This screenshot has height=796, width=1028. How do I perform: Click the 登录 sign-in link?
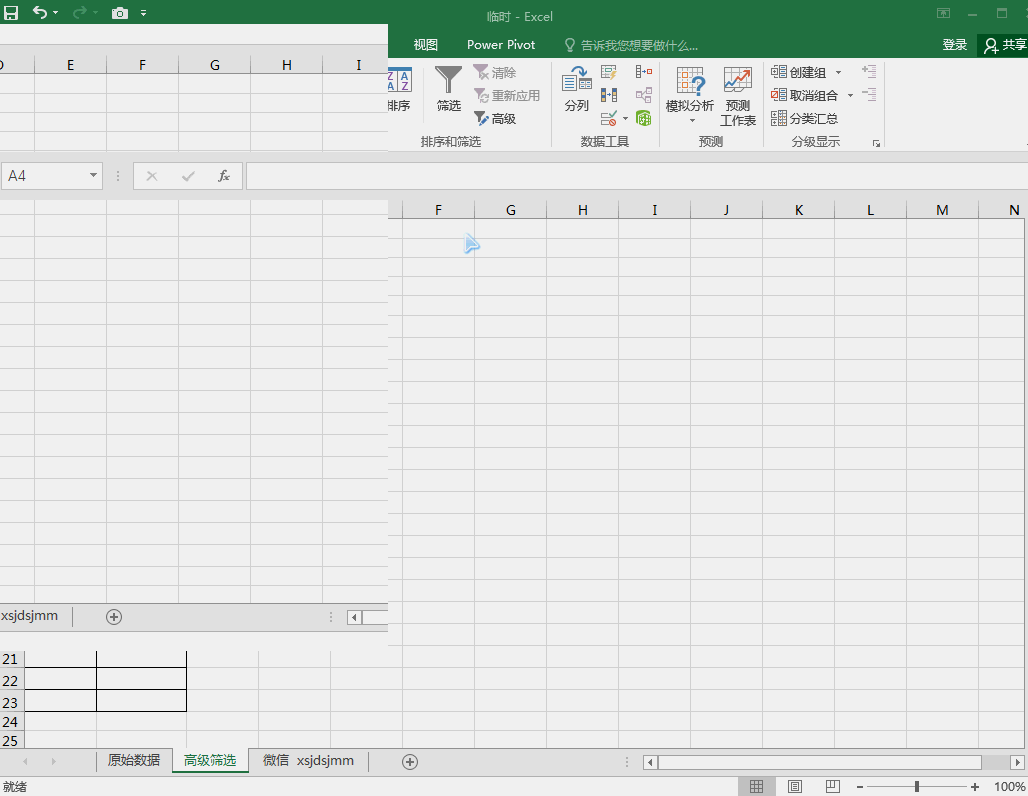(955, 45)
